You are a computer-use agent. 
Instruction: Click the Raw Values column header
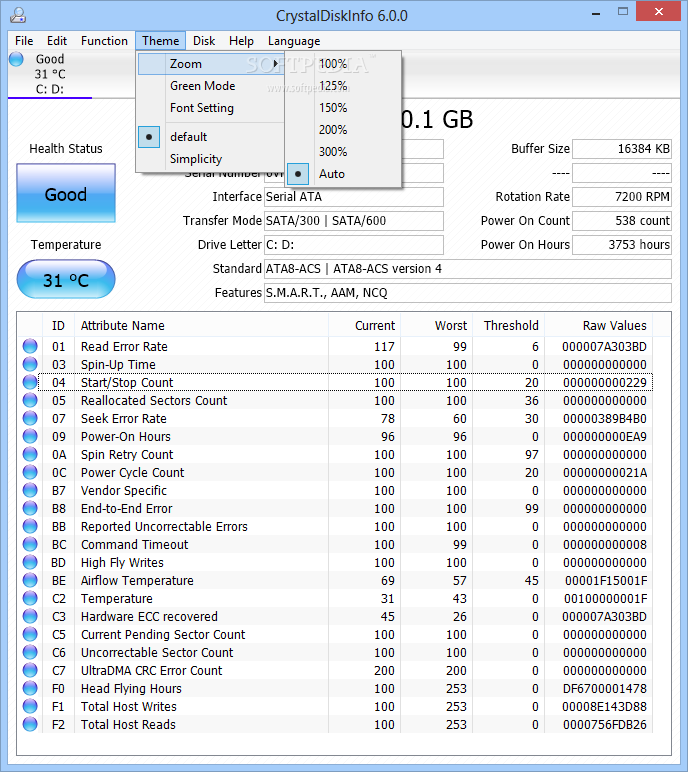(598, 325)
